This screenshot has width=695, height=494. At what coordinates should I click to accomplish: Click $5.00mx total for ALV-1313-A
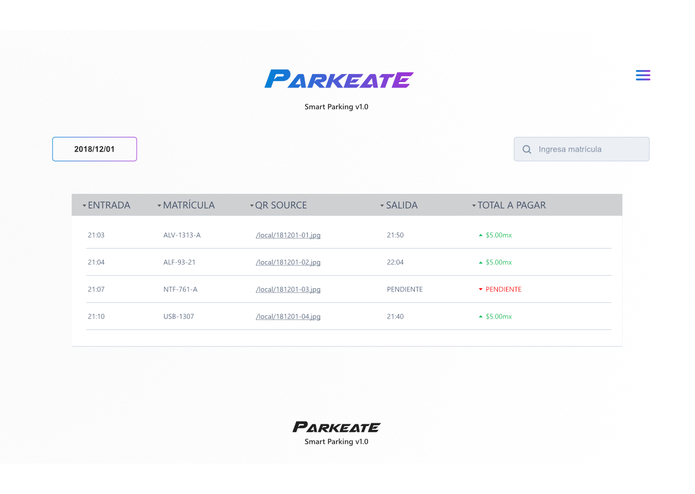tap(499, 235)
